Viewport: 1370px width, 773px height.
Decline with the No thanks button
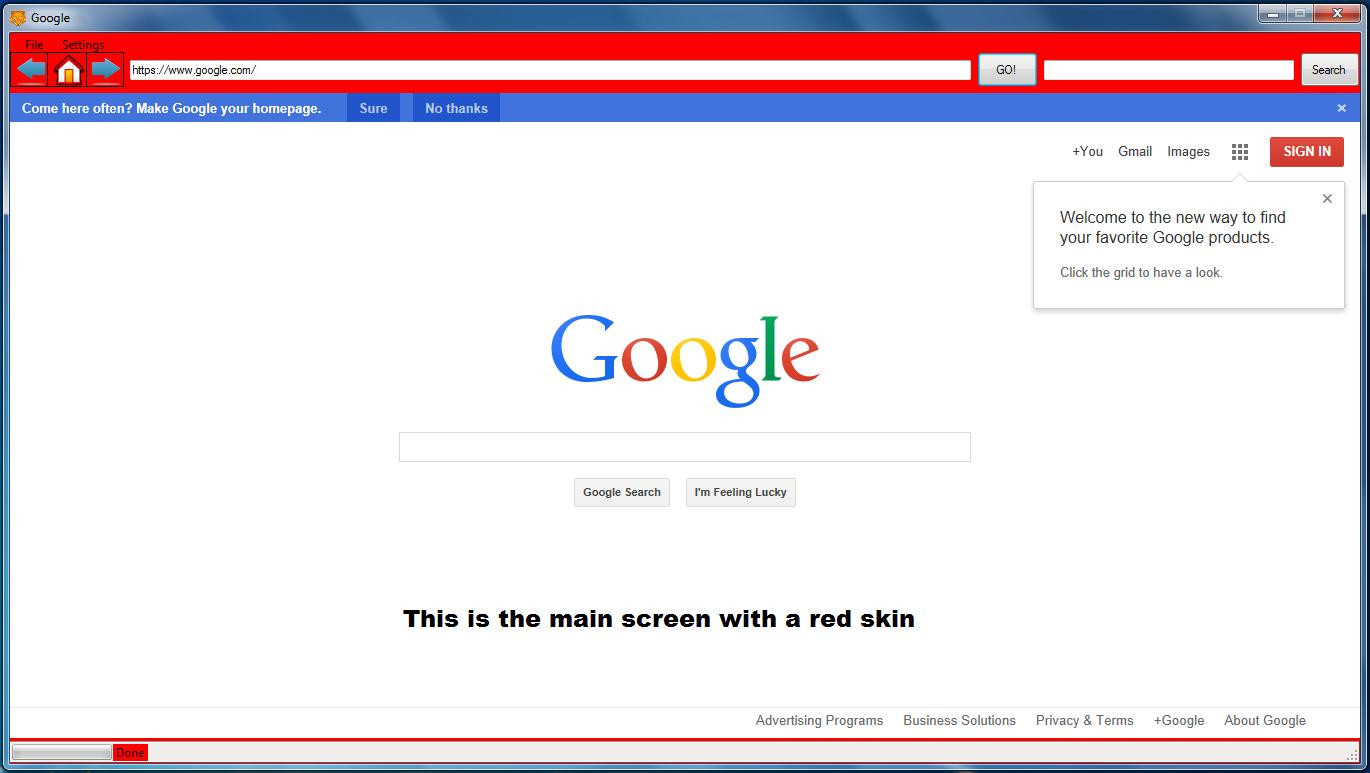pyautogui.click(x=456, y=108)
